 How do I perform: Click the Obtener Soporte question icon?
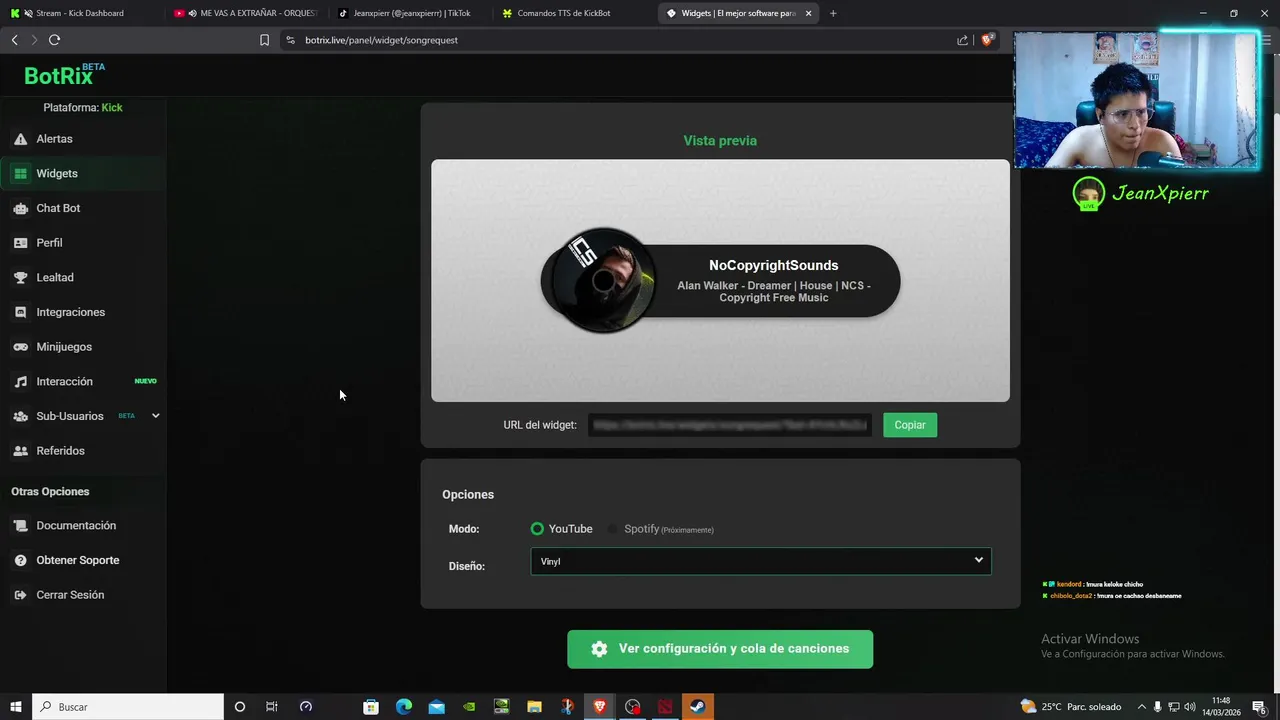click(x=20, y=561)
